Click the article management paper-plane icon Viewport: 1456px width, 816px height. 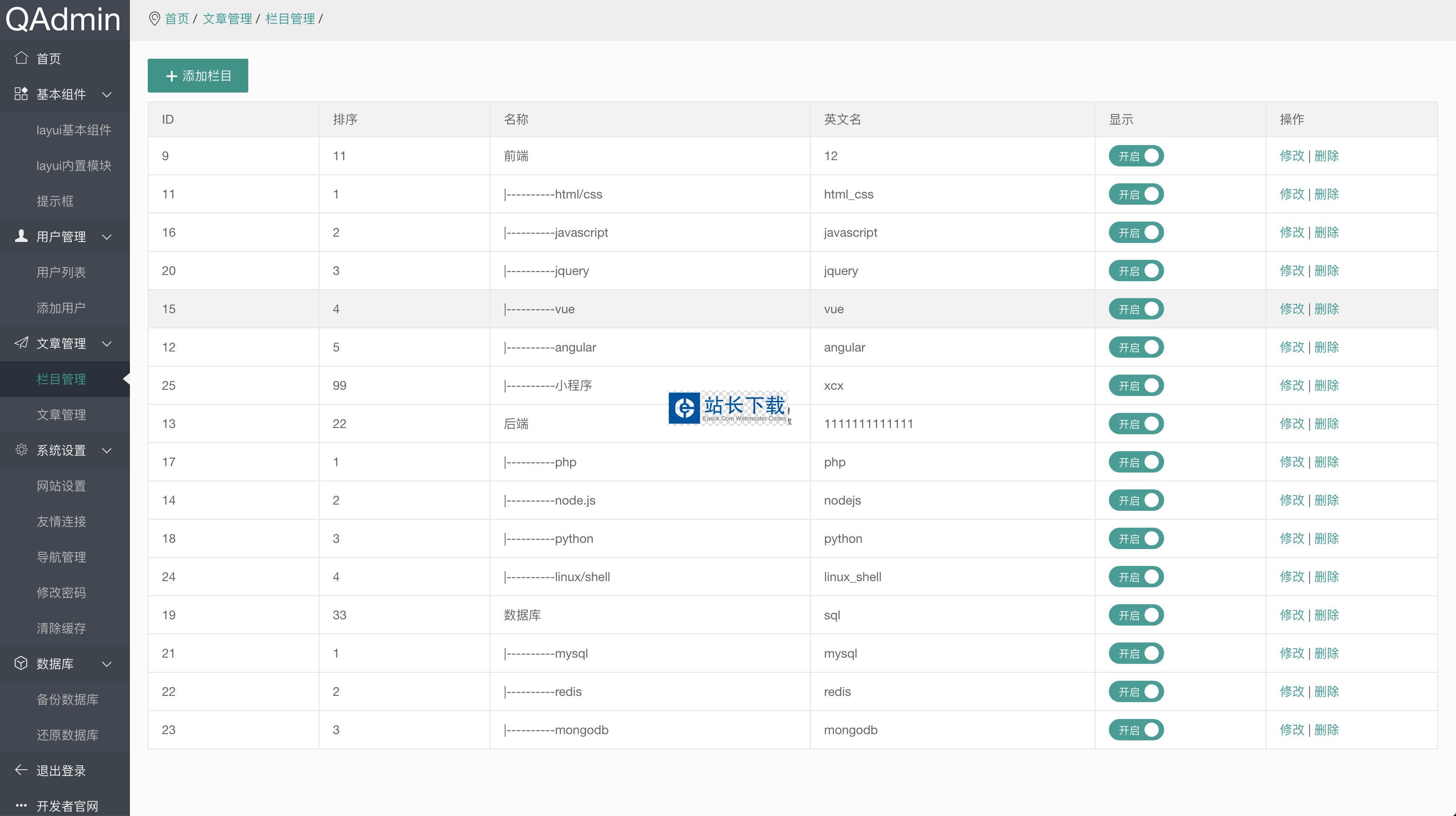coord(21,343)
